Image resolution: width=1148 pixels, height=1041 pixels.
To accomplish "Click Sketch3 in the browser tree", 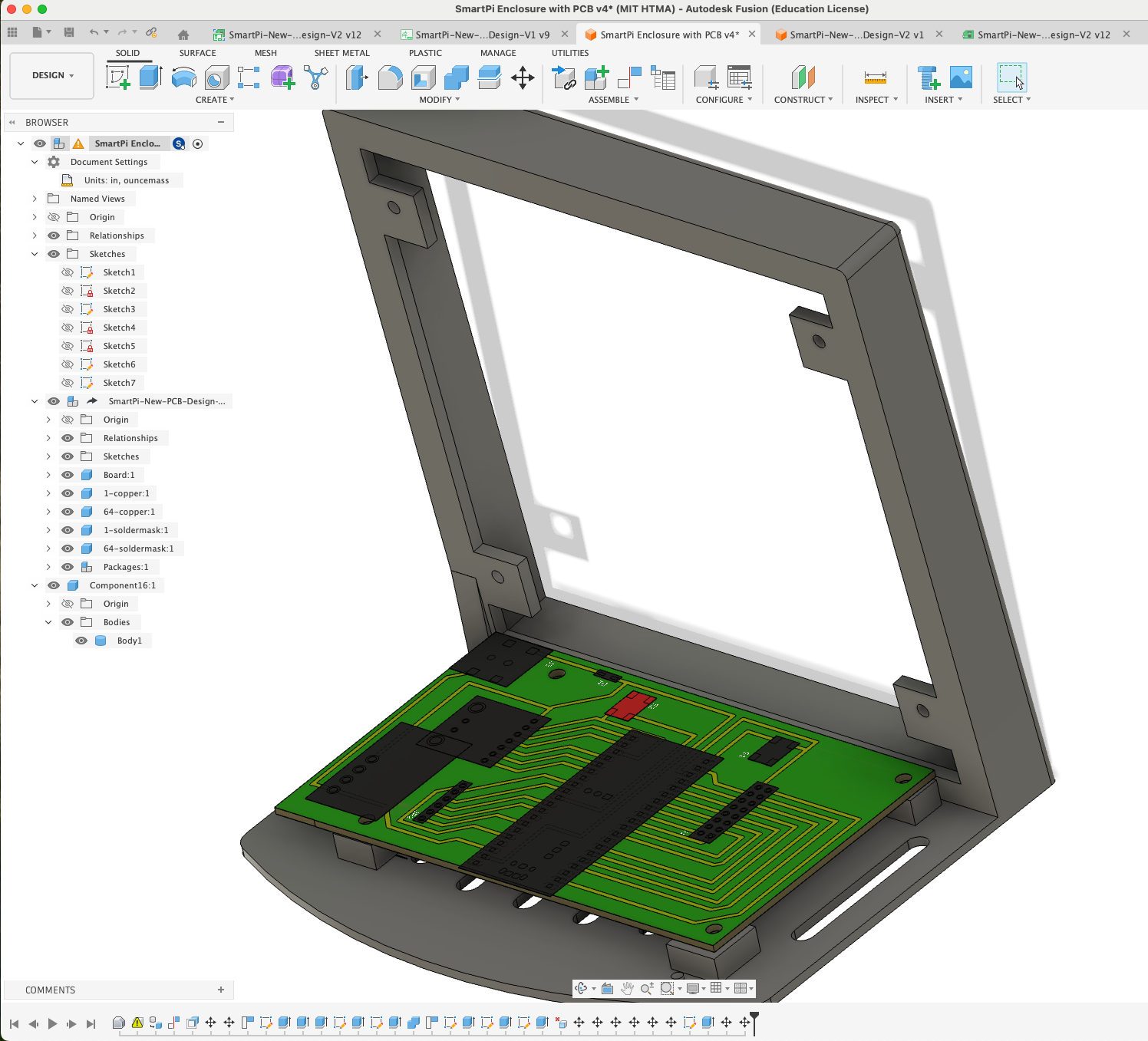I will point(120,308).
